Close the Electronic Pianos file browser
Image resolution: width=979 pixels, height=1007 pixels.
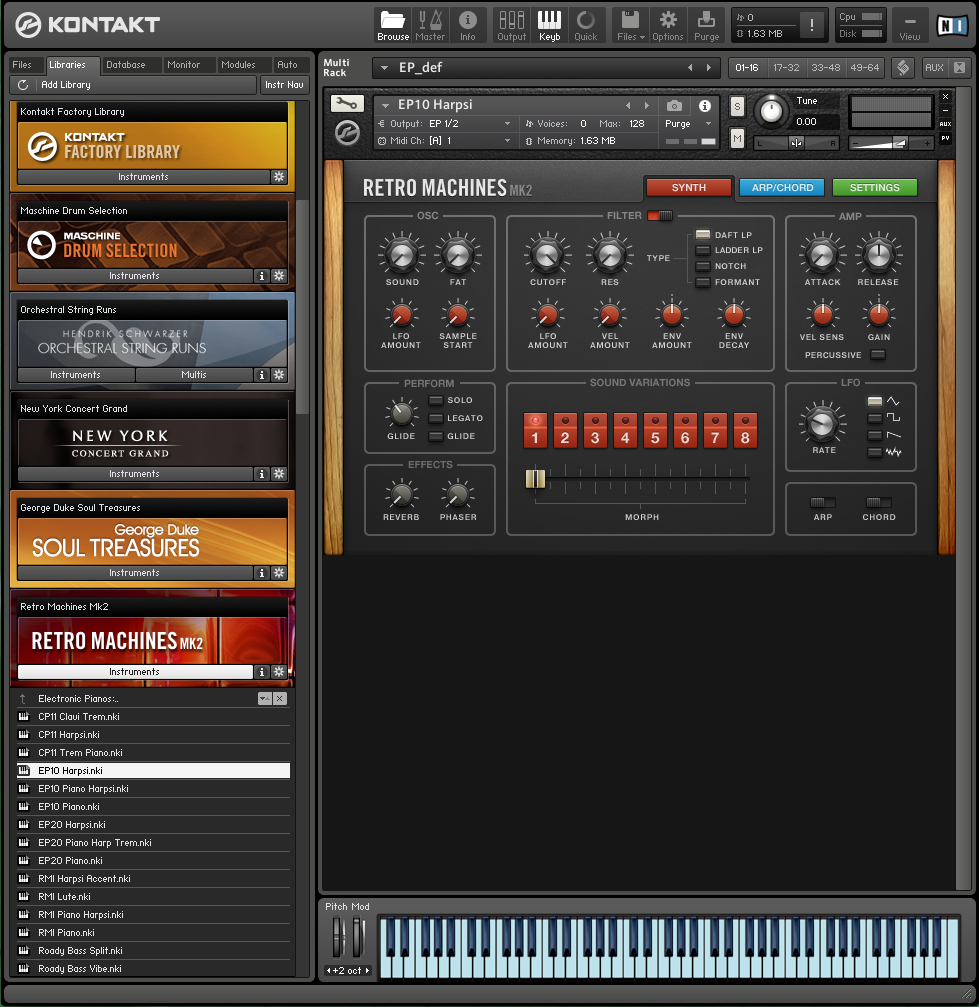pyautogui.click(x=280, y=699)
